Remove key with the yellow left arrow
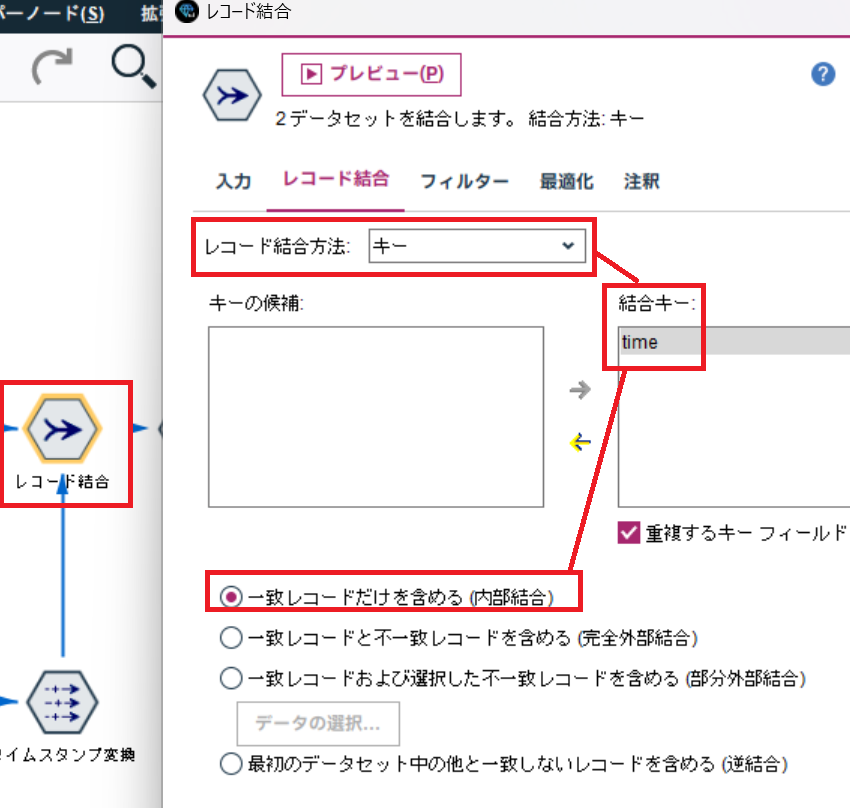 click(580, 442)
